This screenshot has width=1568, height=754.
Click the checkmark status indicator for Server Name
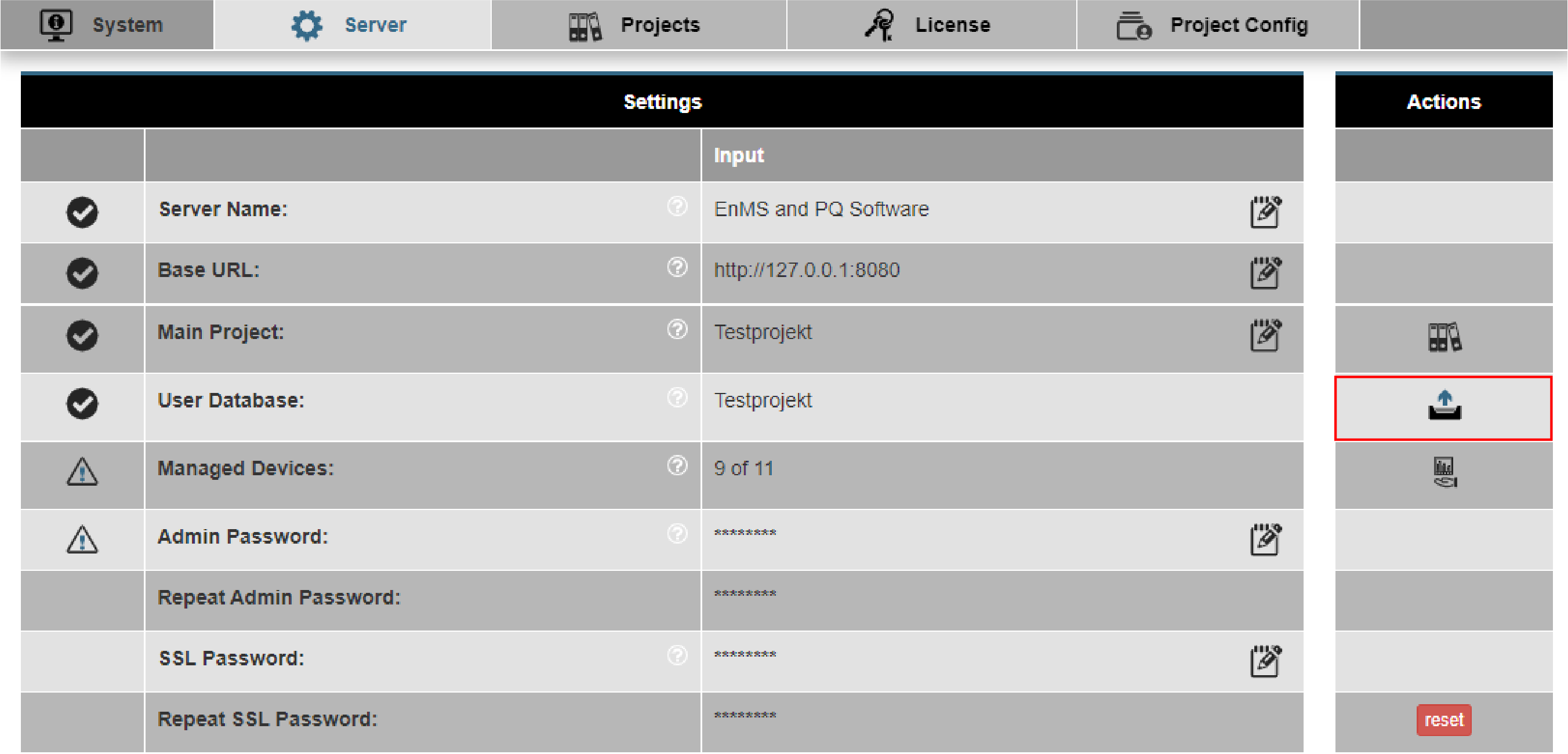point(82,212)
